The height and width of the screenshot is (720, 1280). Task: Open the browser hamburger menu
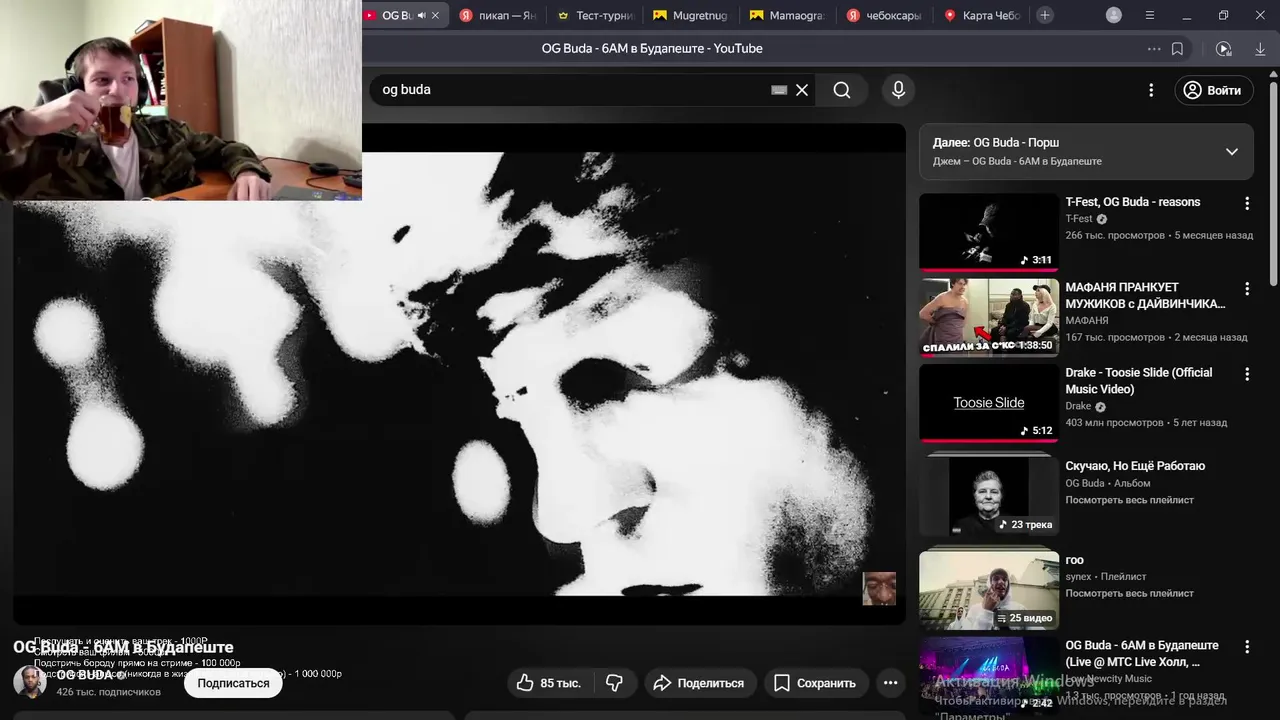[1150, 15]
